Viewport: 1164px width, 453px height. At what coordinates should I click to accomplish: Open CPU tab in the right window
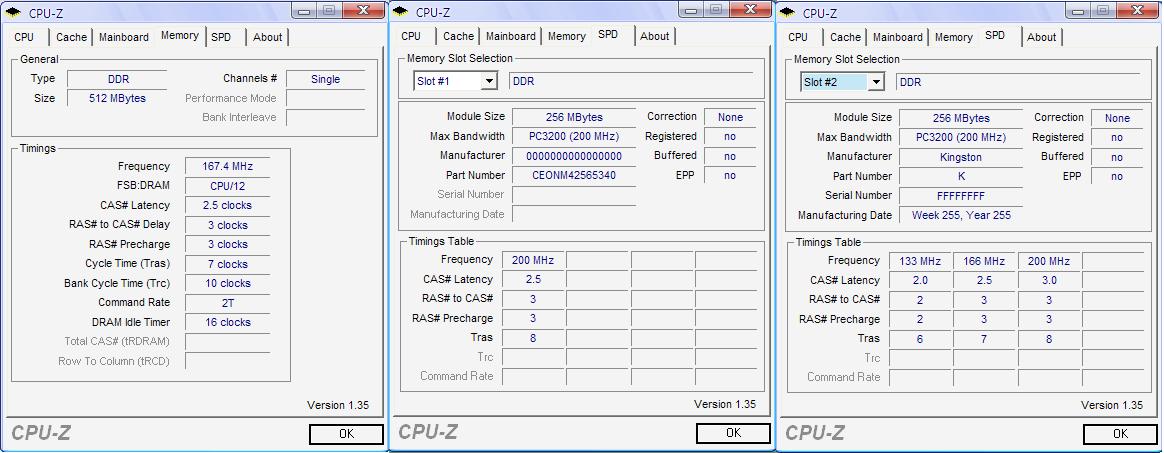(x=798, y=37)
